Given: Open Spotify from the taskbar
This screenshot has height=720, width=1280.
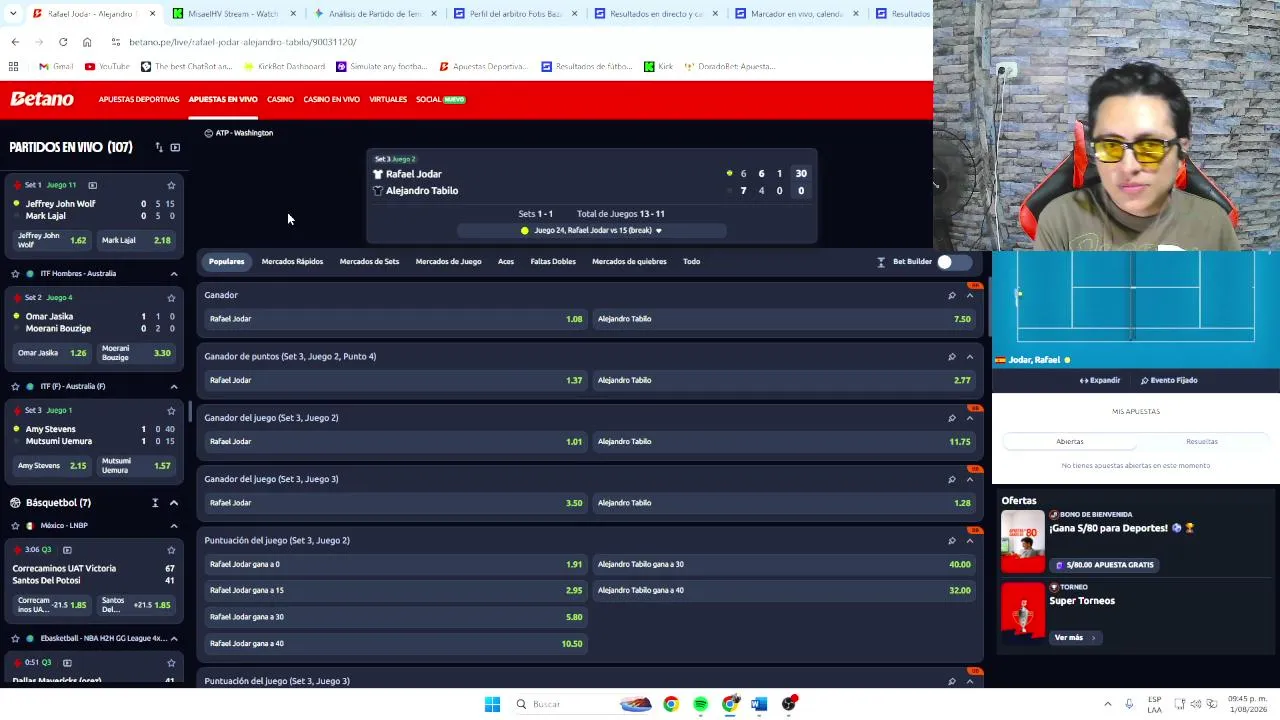Looking at the screenshot, I should 700,704.
